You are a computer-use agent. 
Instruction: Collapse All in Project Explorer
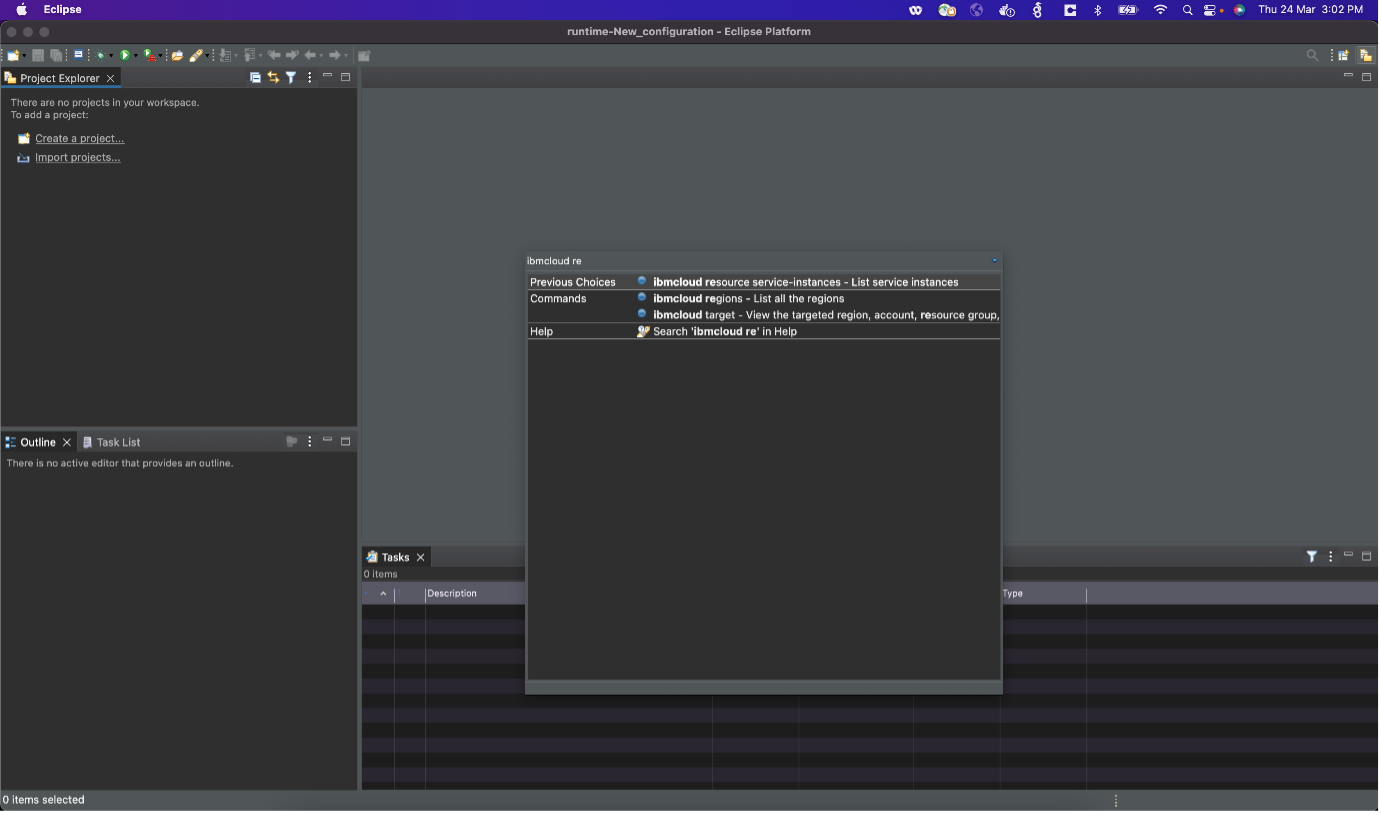[255, 77]
